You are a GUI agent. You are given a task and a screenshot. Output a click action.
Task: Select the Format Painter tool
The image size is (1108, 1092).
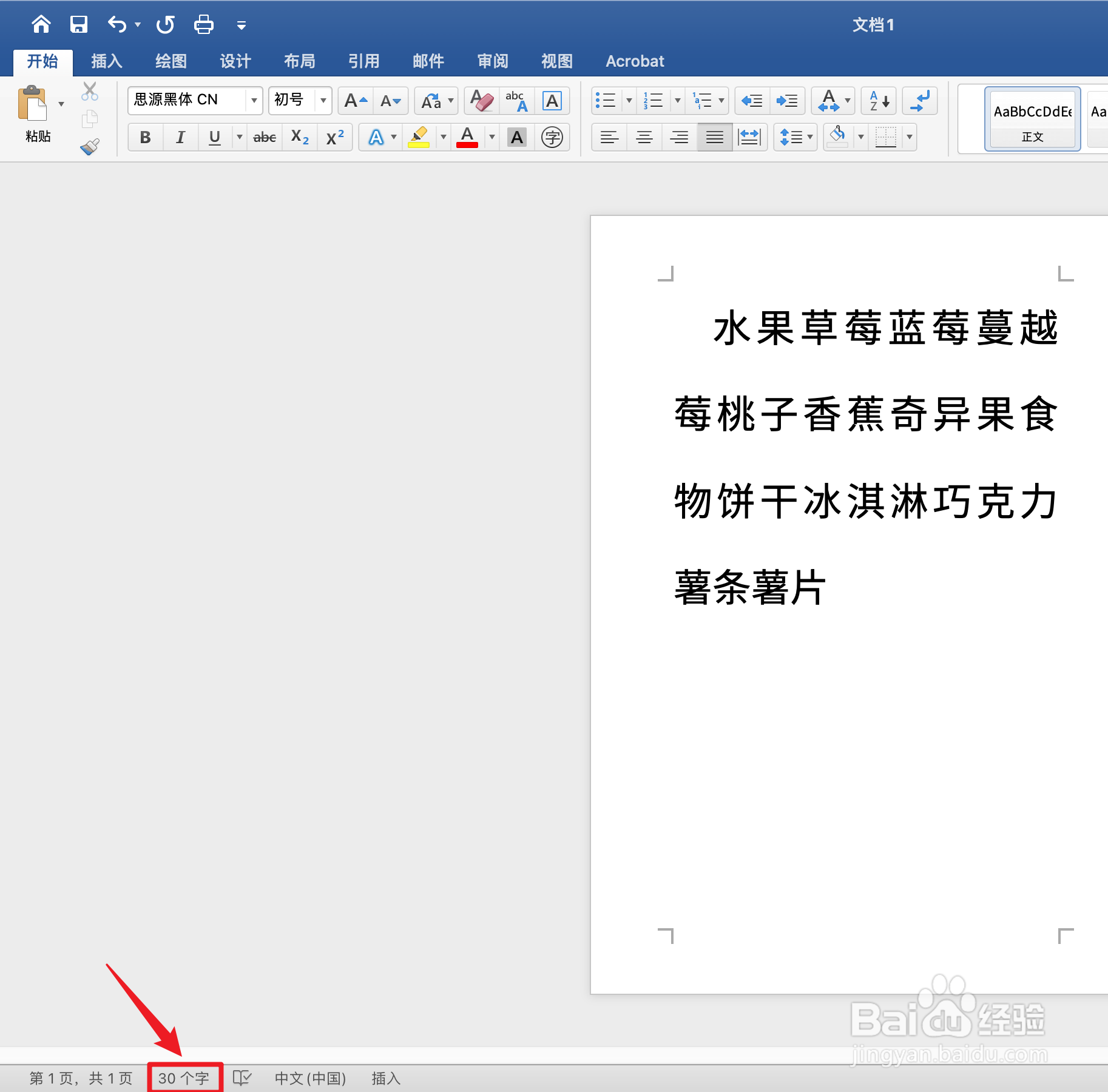(x=89, y=146)
